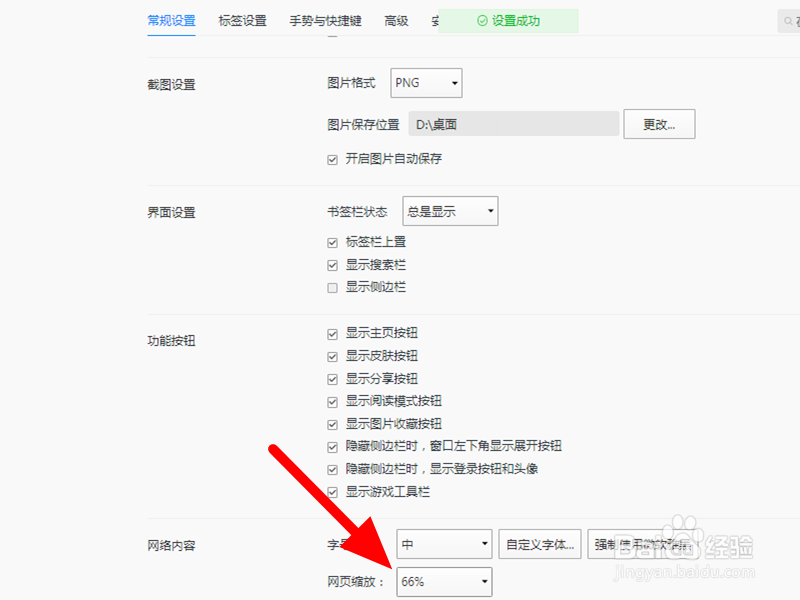Uncheck 显示主页按钮
The height and width of the screenshot is (600, 800).
pyautogui.click(x=332, y=334)
